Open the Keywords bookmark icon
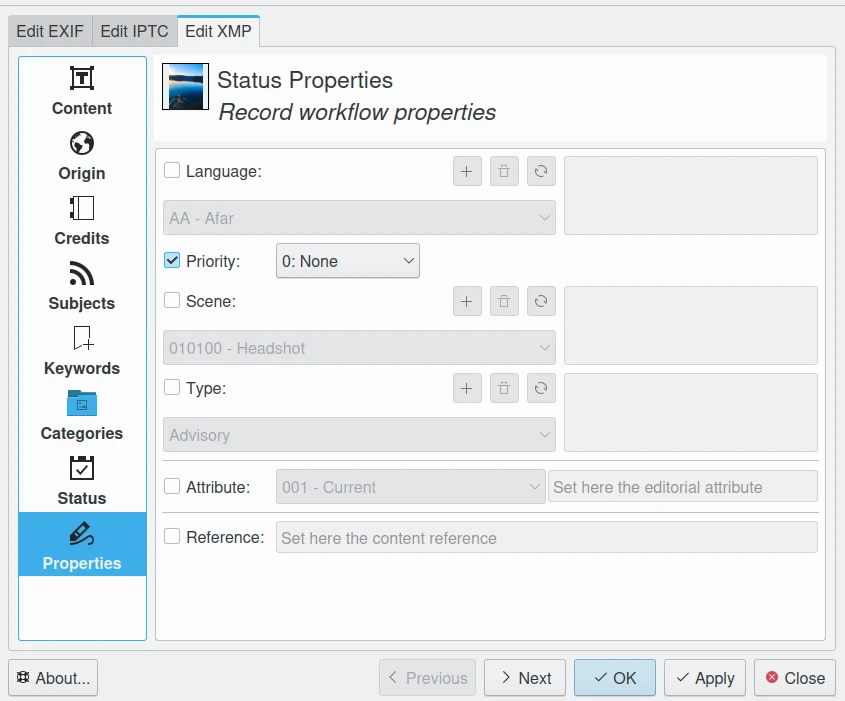The image size is (845, 701). click(82, 338)
